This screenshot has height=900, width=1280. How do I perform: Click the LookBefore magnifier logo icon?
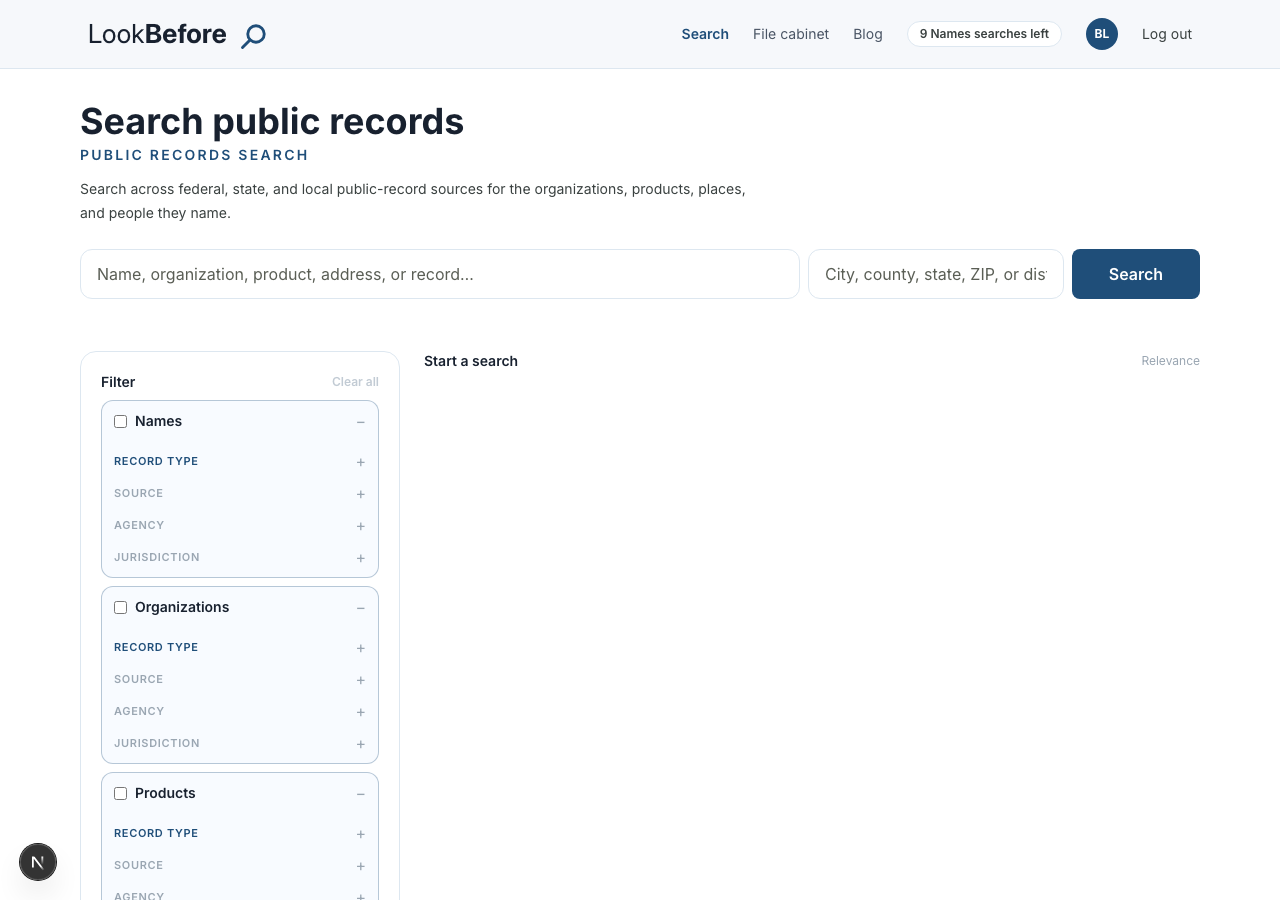[x=254, y=36]
